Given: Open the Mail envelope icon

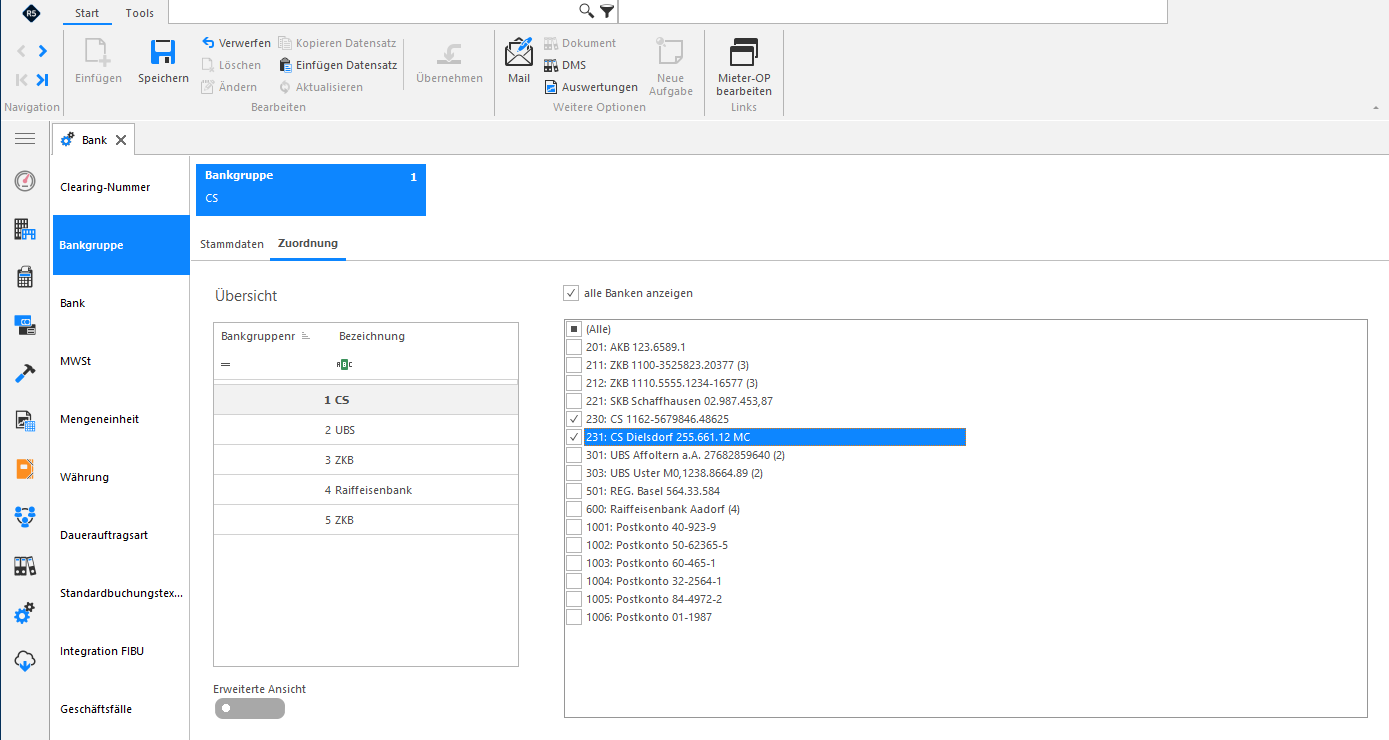Looking at the screenshot, I should click(x=519, y=52).
